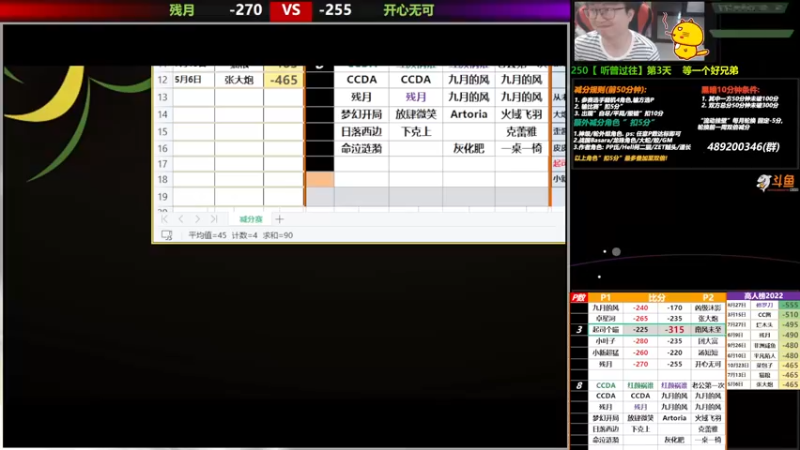
Task: Click the 放肆微笑 cell in the spreadsheet
Action: [x=416, y=114]
